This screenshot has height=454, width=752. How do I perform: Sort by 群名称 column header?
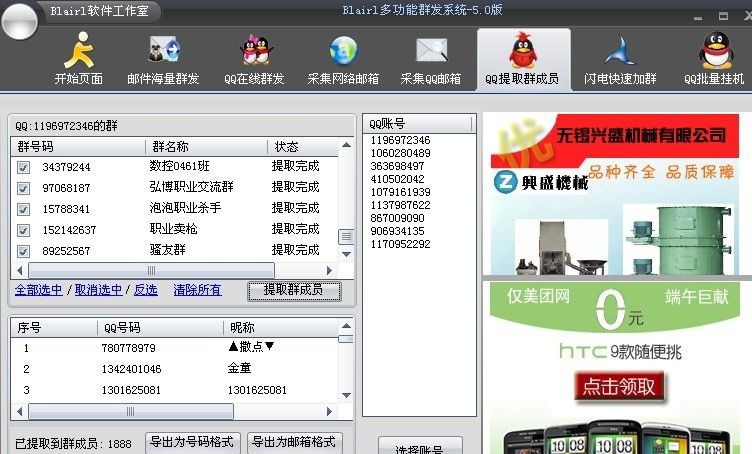click(x=206, y=147)
